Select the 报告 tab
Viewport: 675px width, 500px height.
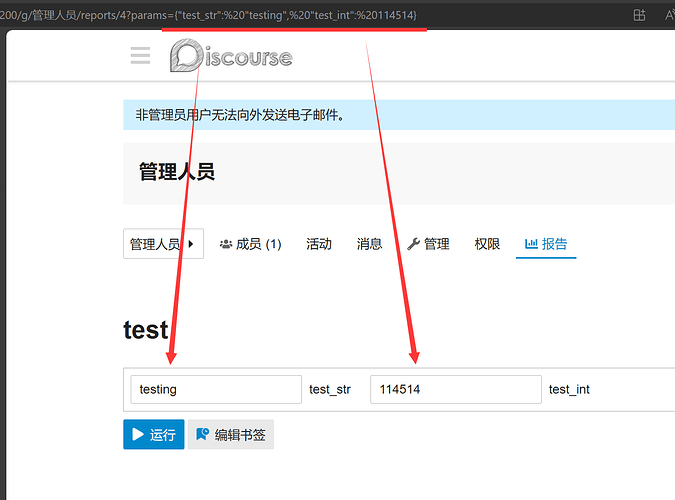pyautogui.click(x=546, y=244)
